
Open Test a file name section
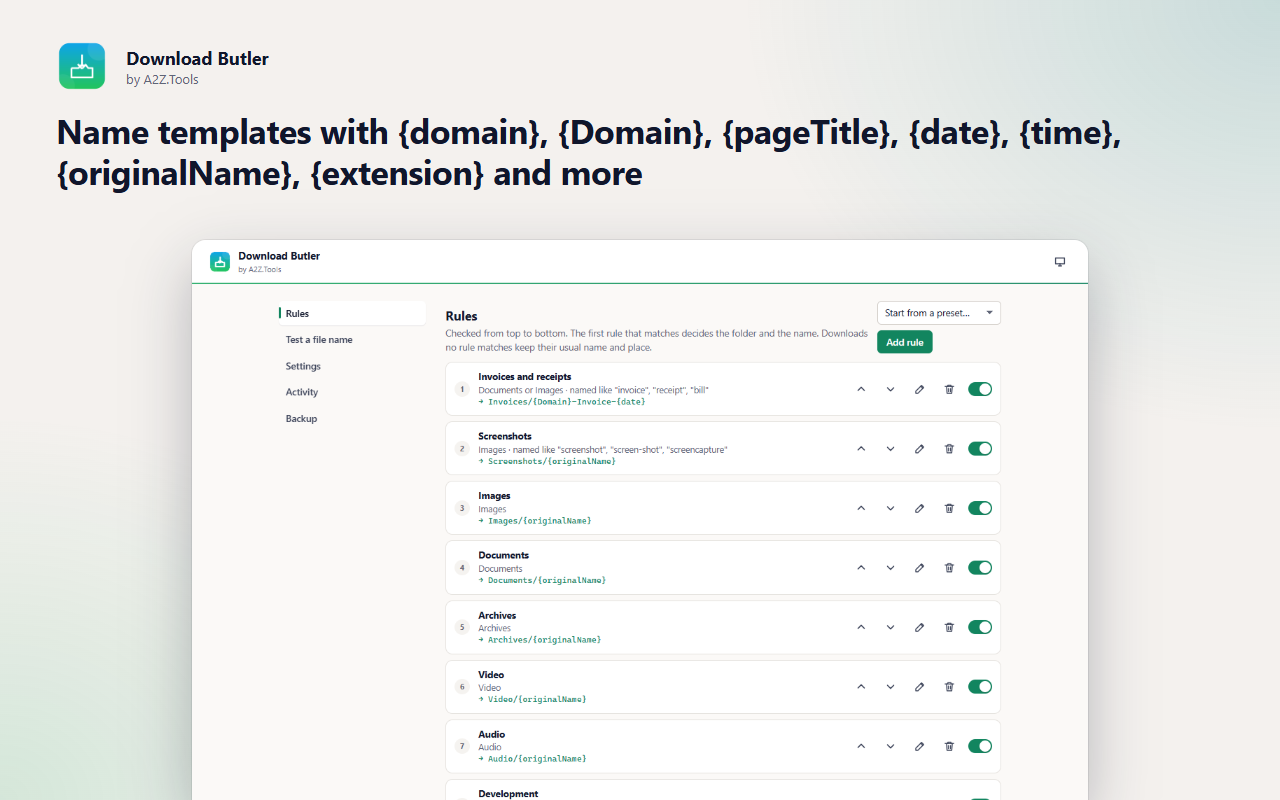click(x=352, y=340)
